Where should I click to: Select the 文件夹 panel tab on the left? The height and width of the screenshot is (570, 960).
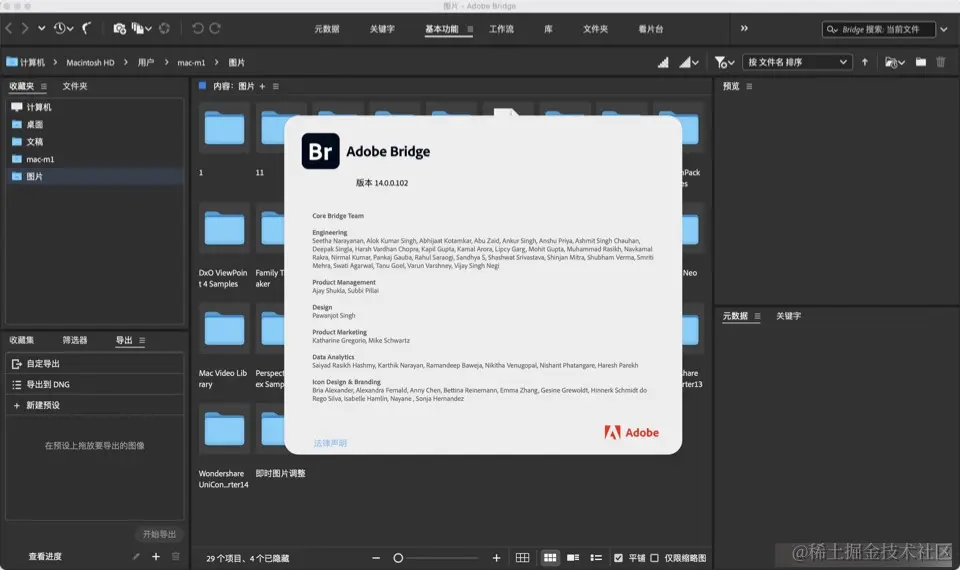[75, 86]
